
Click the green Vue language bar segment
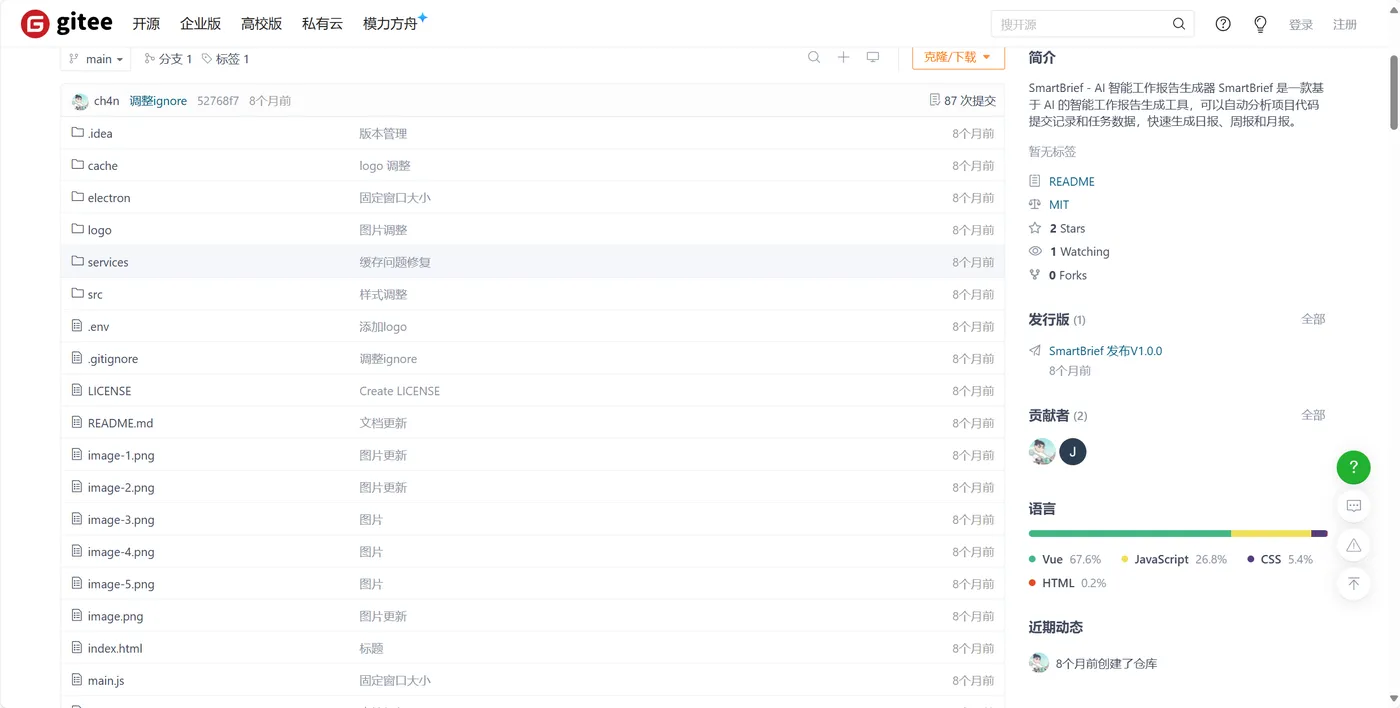pos(1130,534)
